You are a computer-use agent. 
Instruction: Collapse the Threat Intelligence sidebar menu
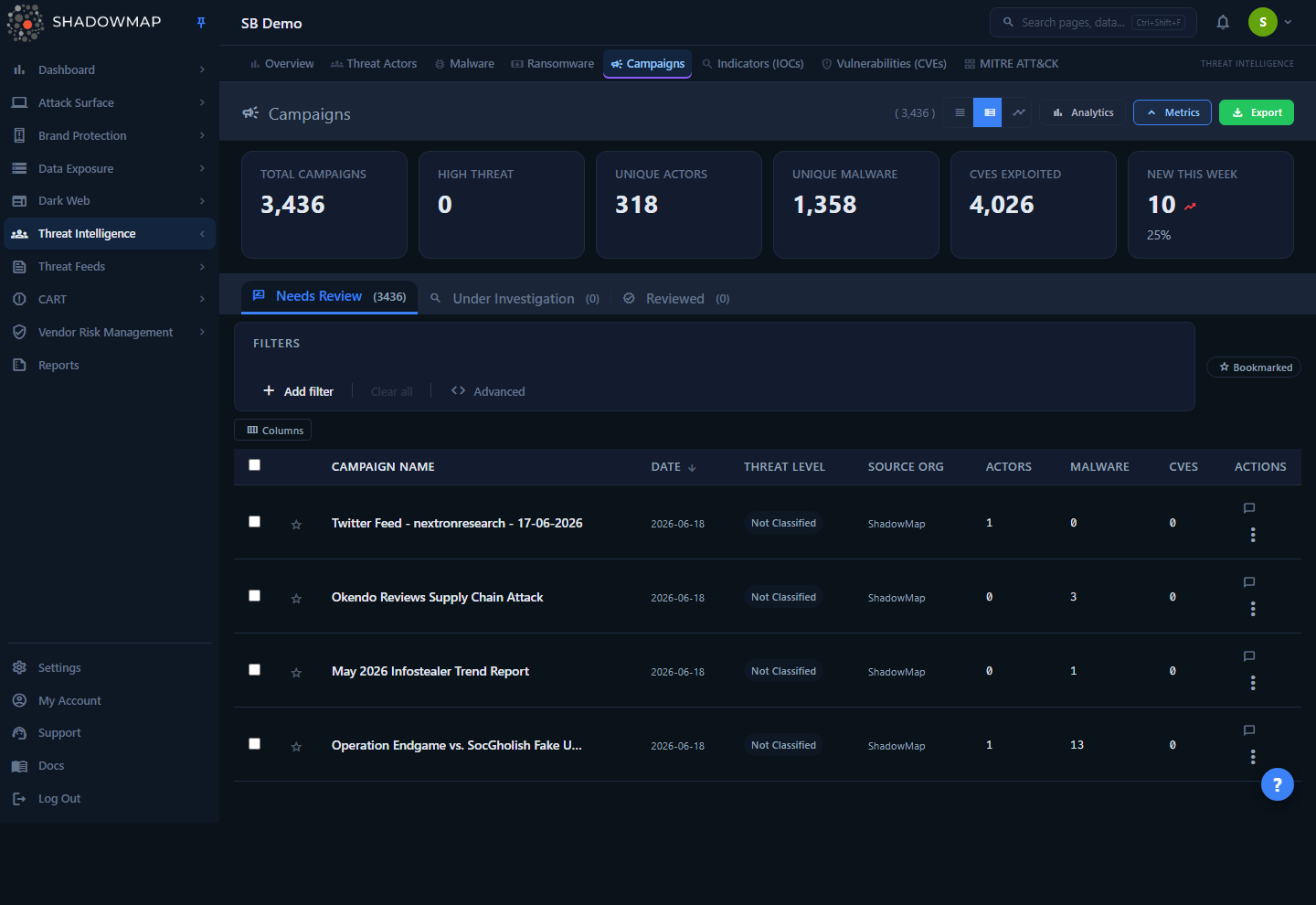110,234
